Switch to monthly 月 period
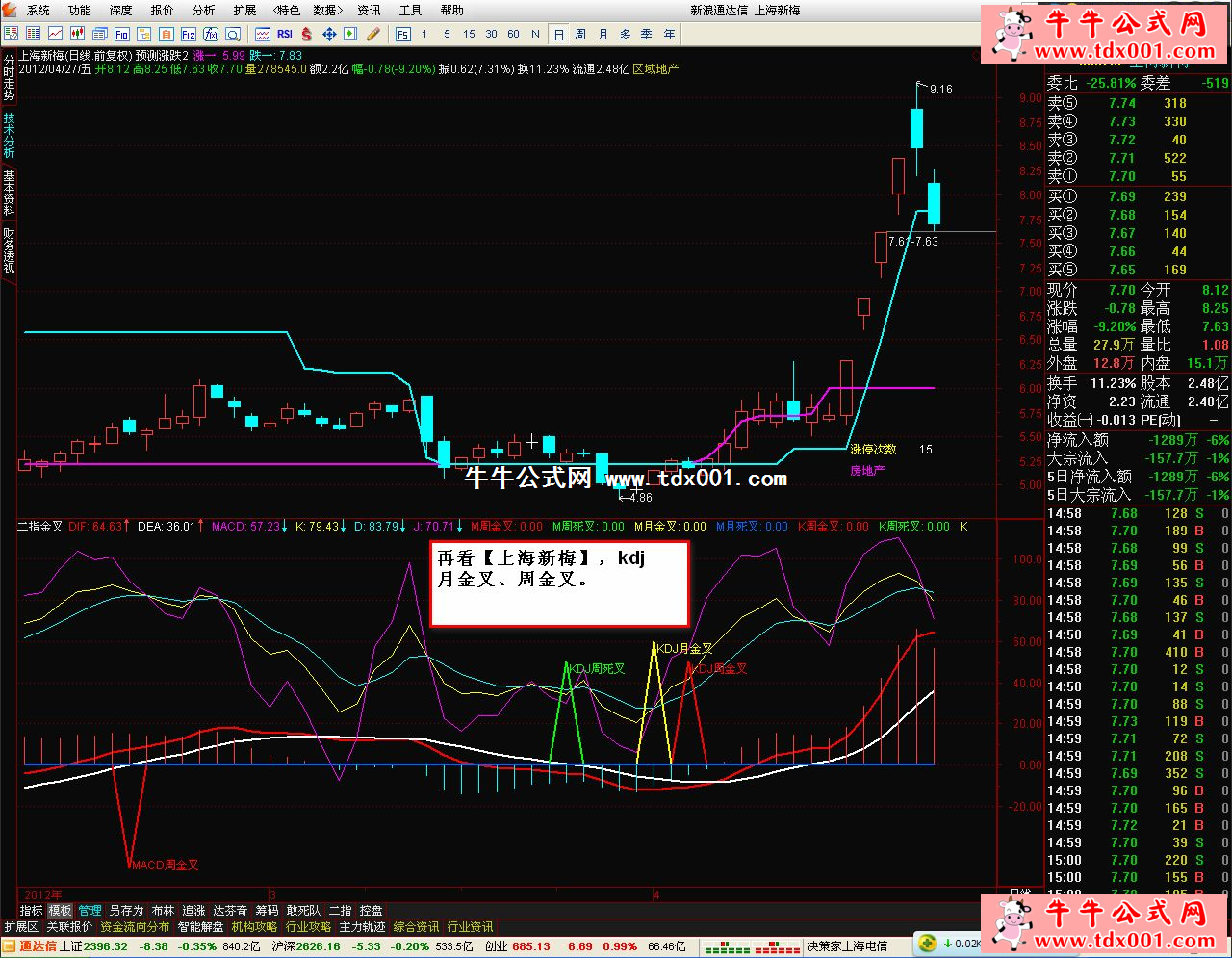 pyautogui.click(x=603, y=34)
